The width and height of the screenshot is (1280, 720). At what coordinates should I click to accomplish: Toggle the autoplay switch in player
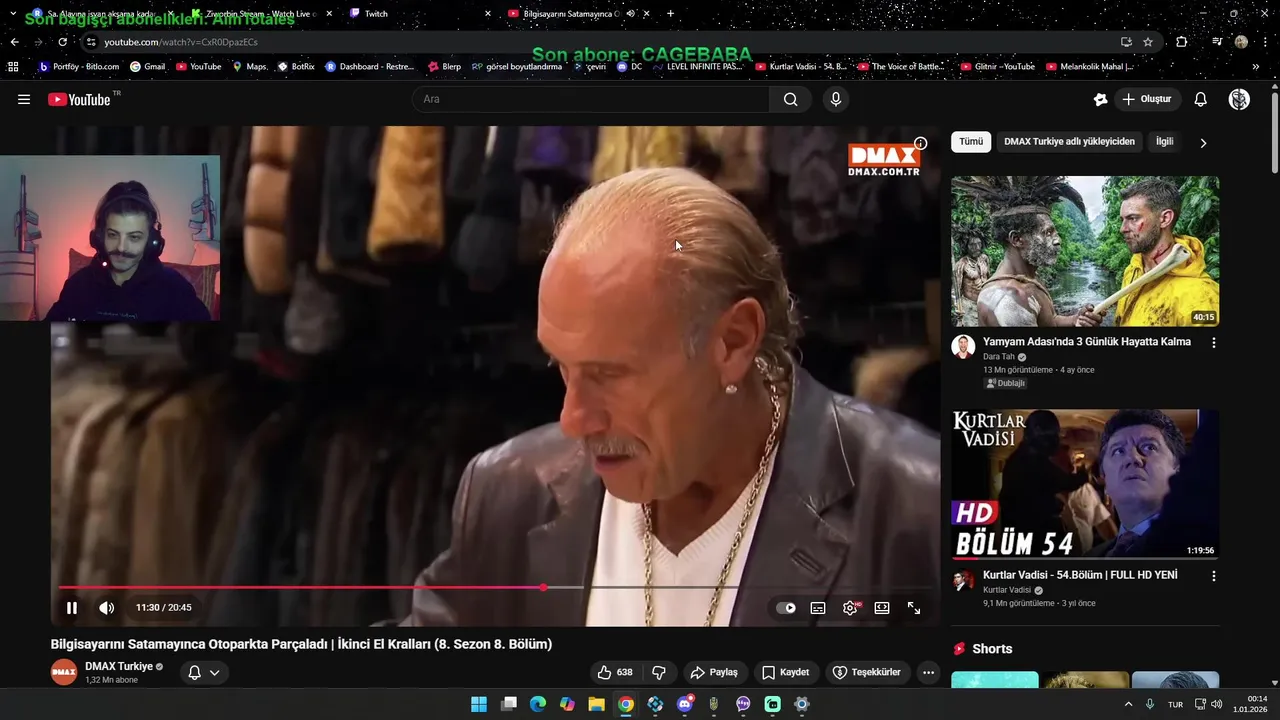point(787,608)
